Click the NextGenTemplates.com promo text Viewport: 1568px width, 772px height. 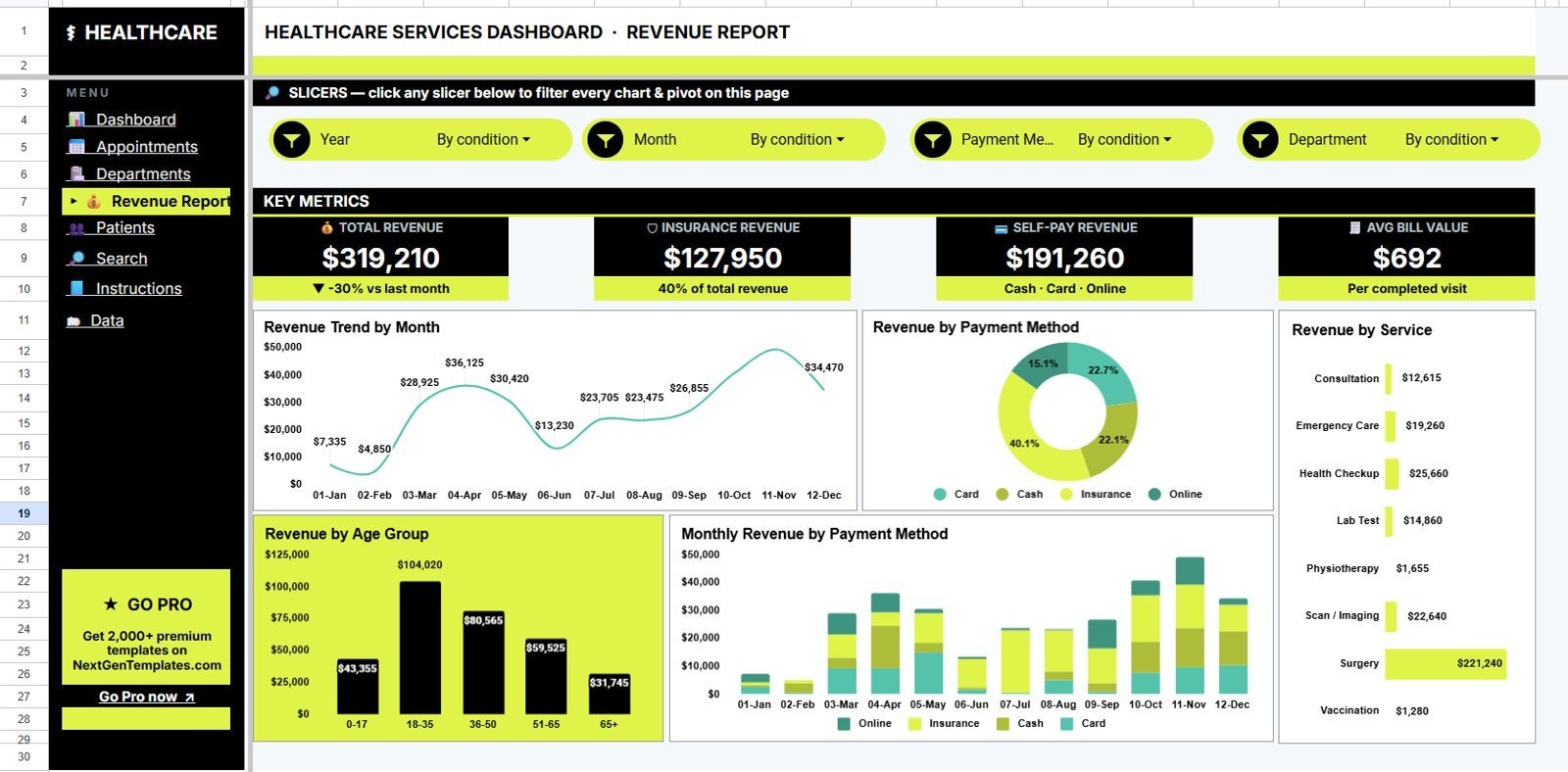(x=147, y=665)
